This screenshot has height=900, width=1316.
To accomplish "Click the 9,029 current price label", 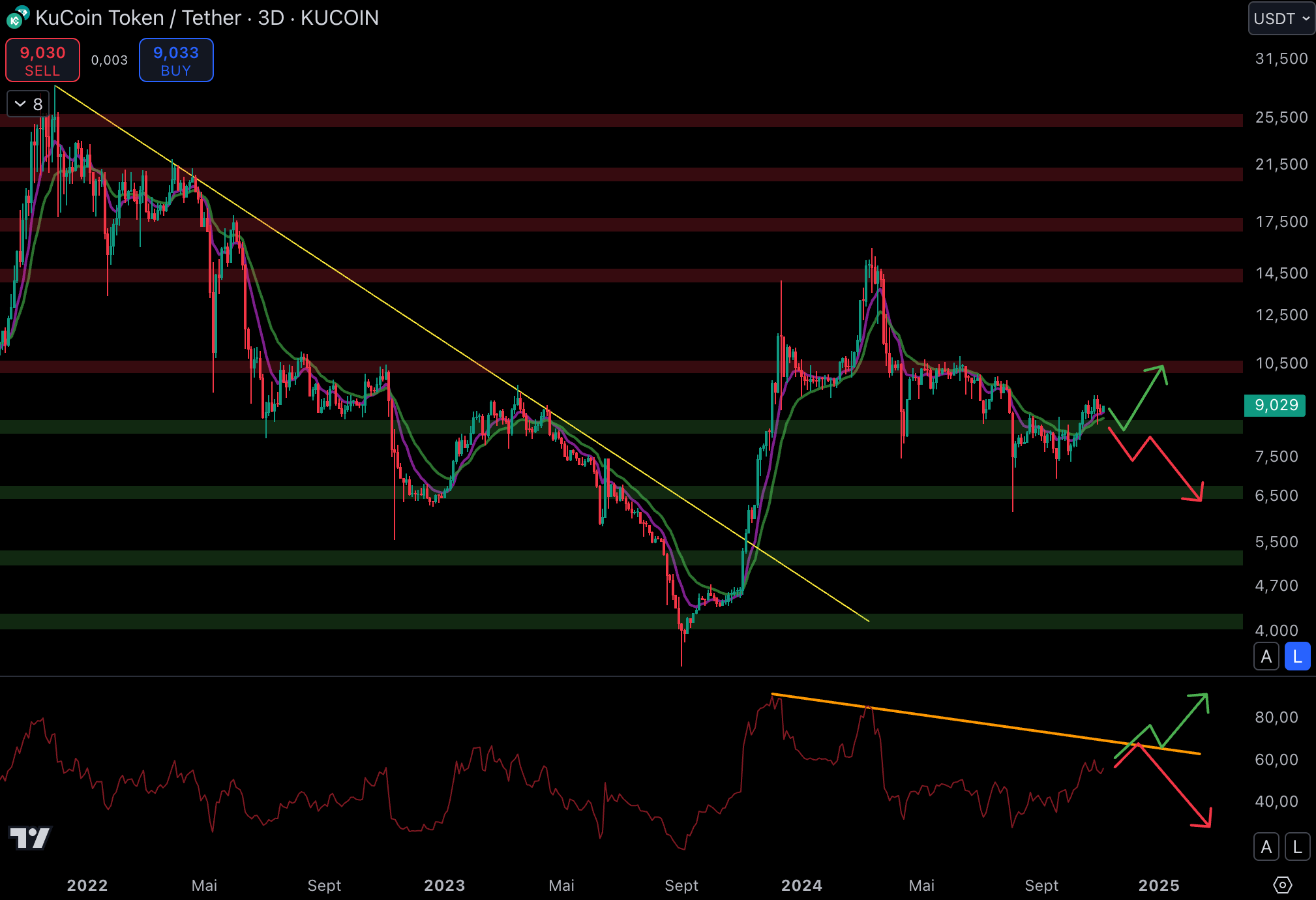I will point(1275,405).
